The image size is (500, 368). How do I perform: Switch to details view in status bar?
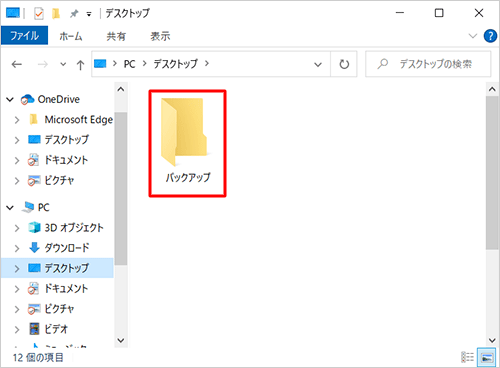[x=467, y=357]
